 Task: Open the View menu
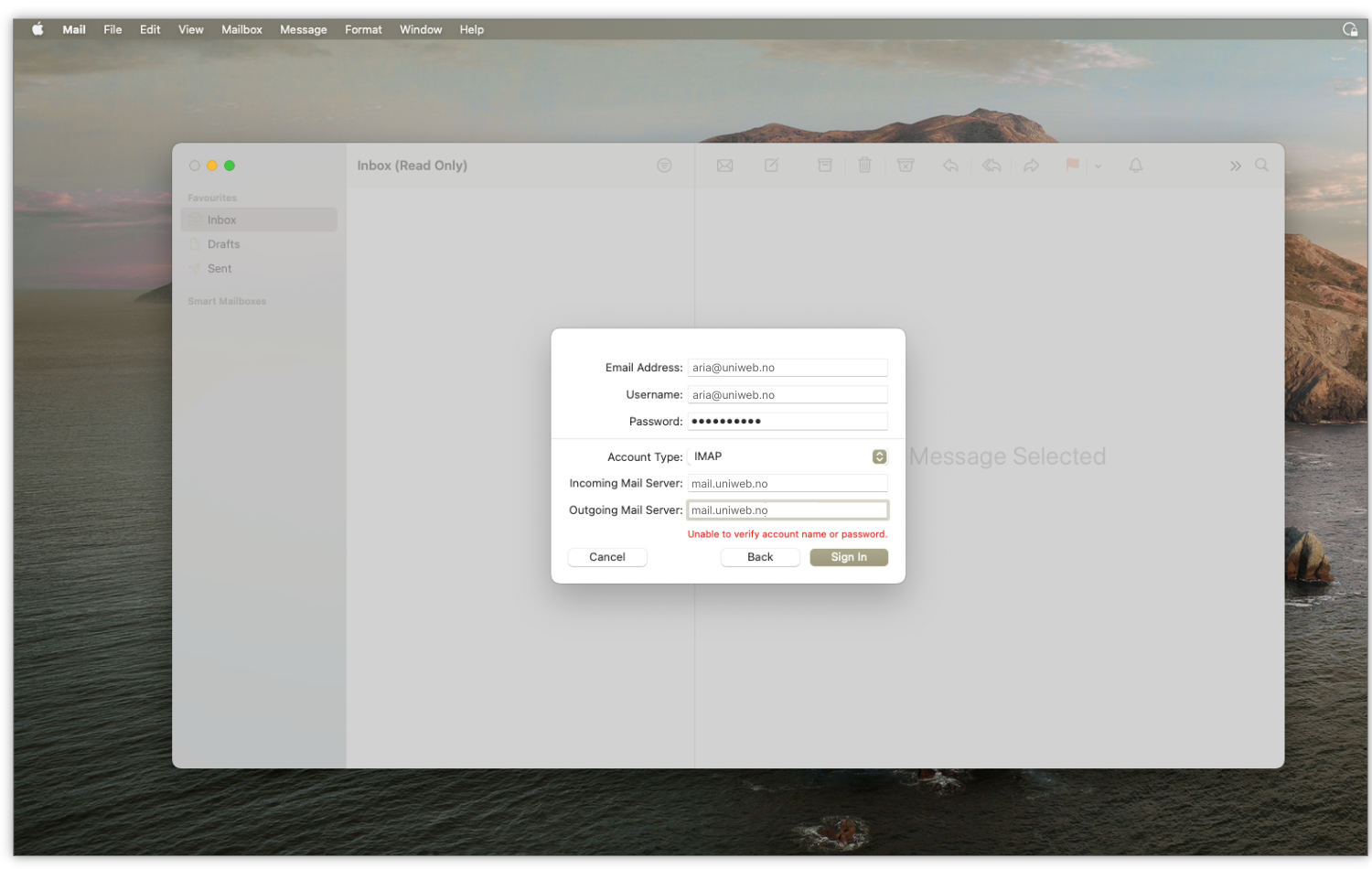(x=191, y=29)
